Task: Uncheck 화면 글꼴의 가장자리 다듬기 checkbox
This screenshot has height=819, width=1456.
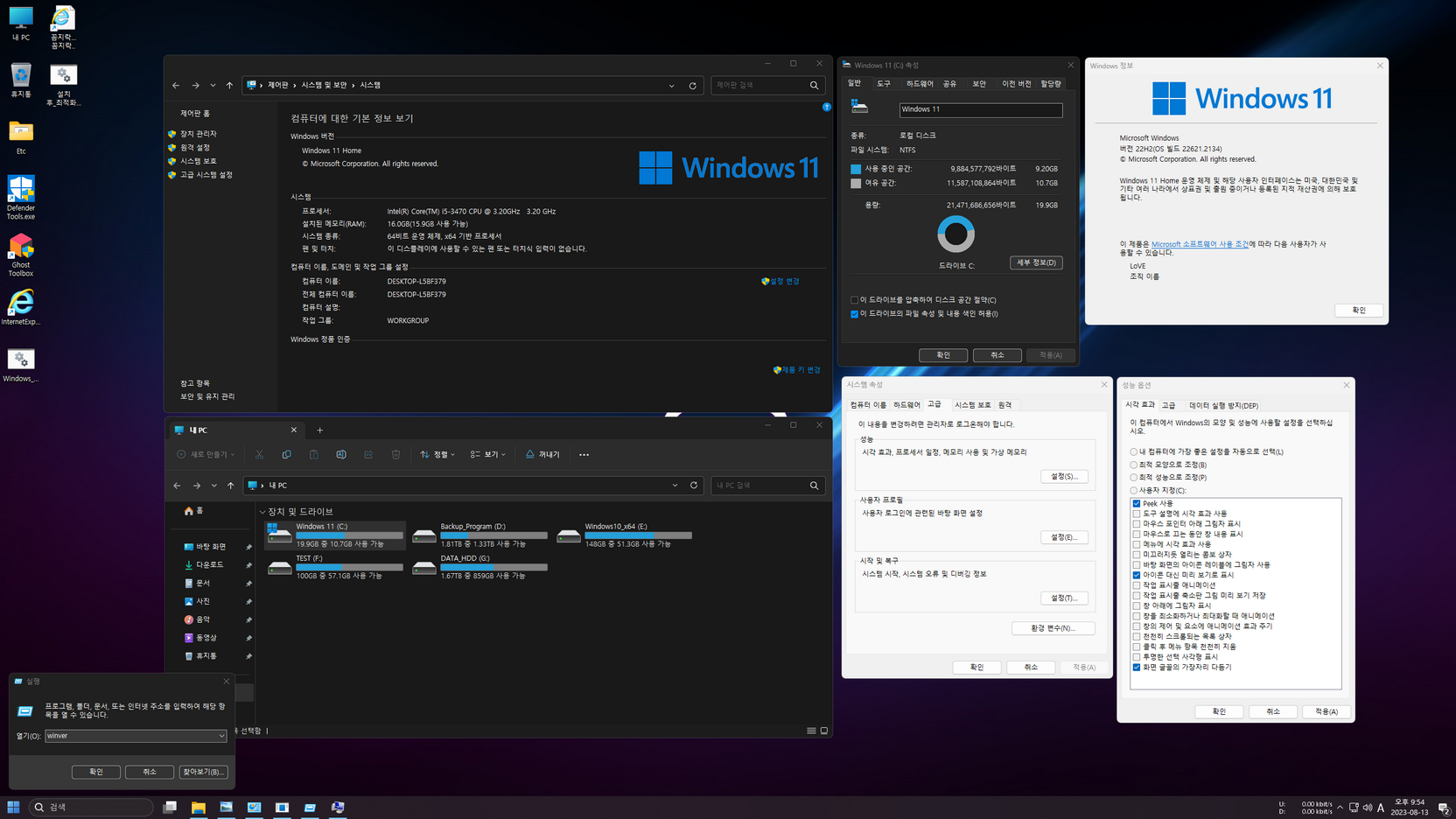Action: pos(1137,667)
